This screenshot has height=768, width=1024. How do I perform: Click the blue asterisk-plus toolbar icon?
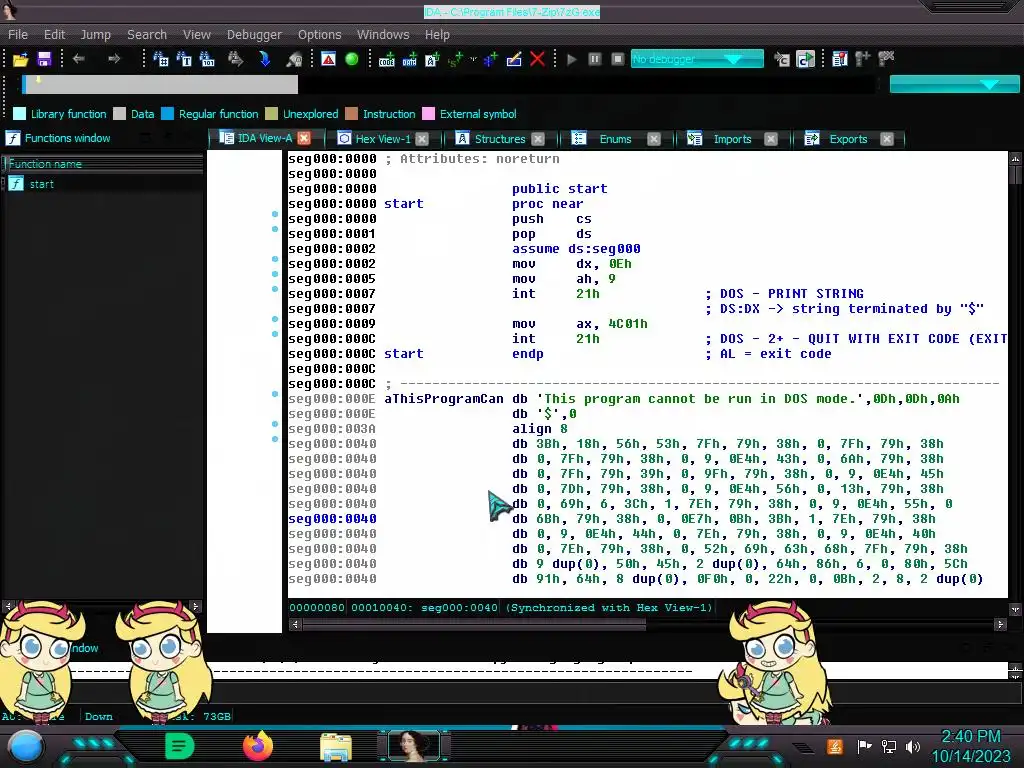tap(490, 59)
